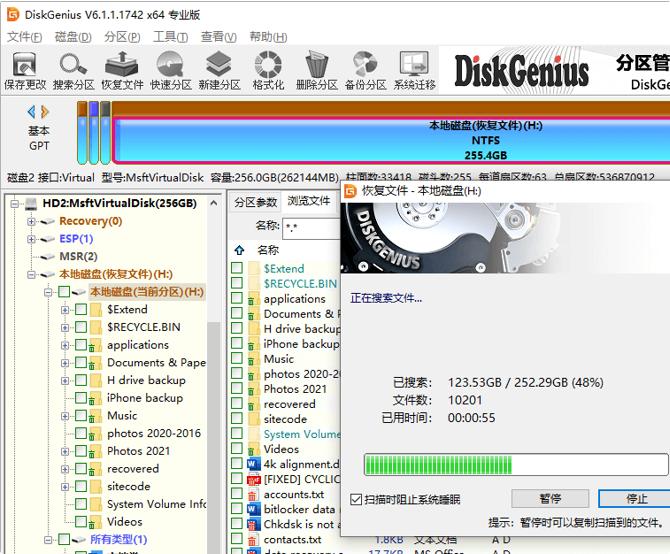
Task: Click Recovery(0) partition drive icon in tree
Action: point(47,221)
